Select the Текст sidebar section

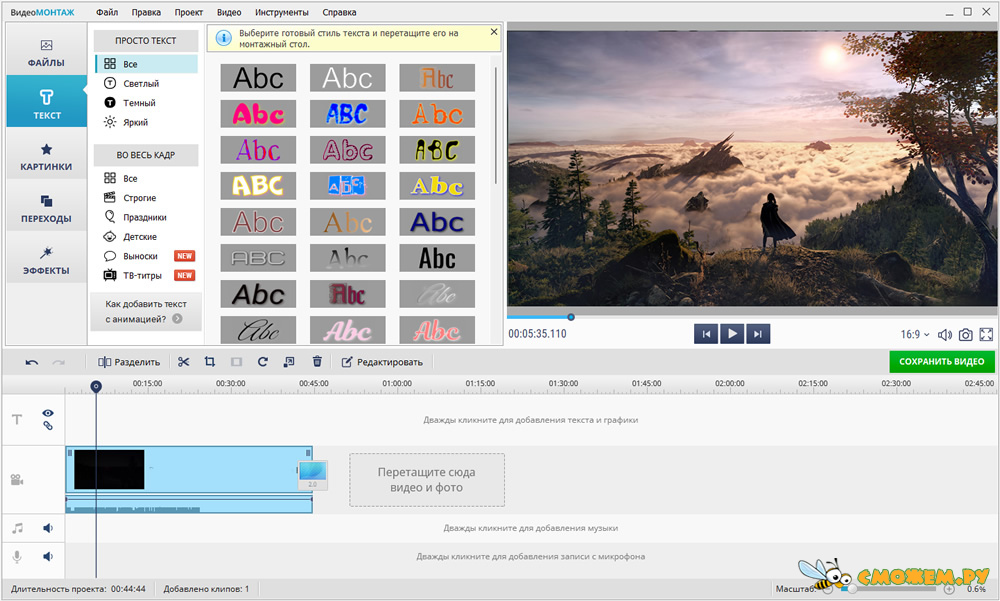pos(47,101)
